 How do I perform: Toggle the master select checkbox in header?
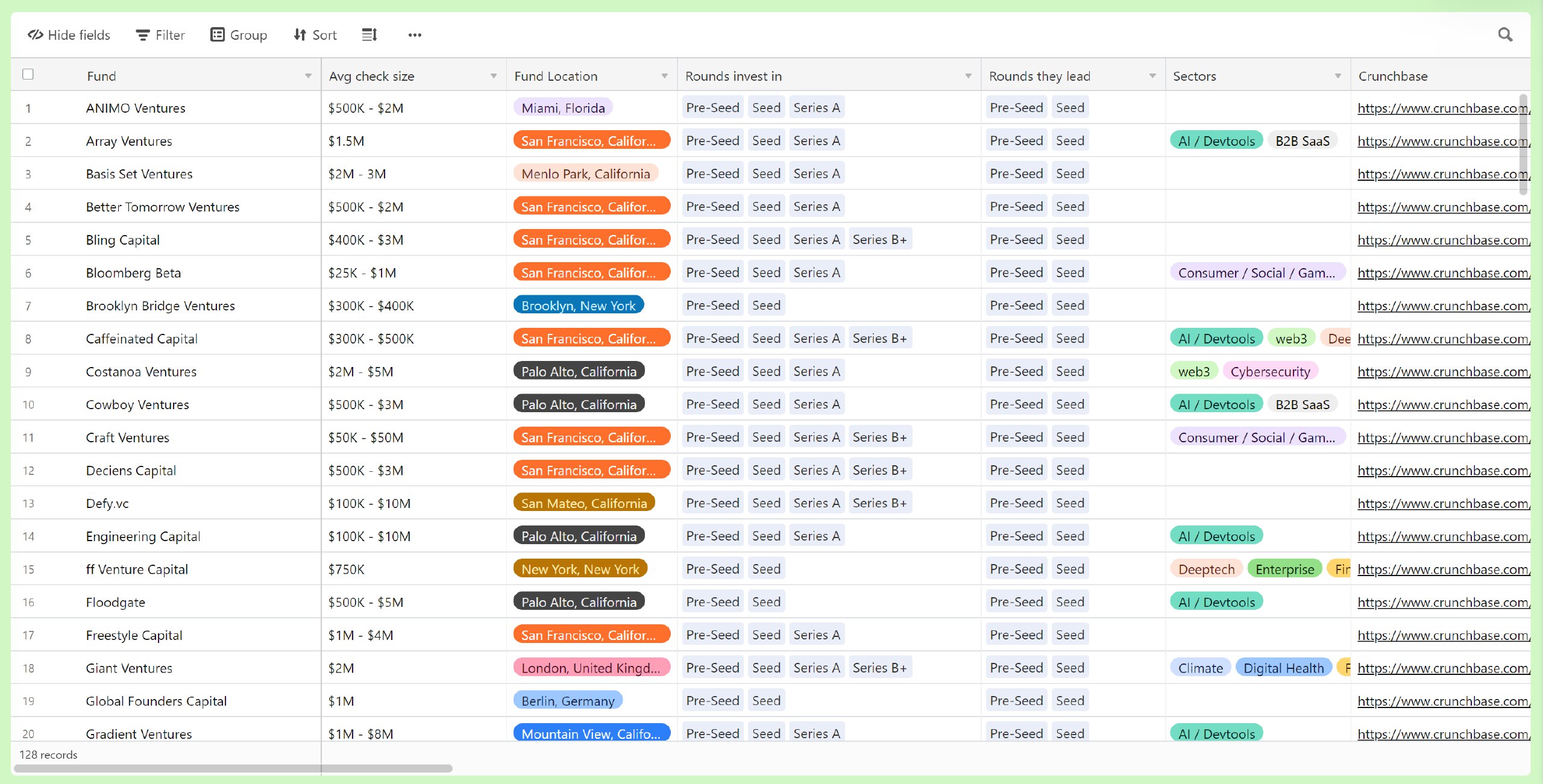coord(28,75)
